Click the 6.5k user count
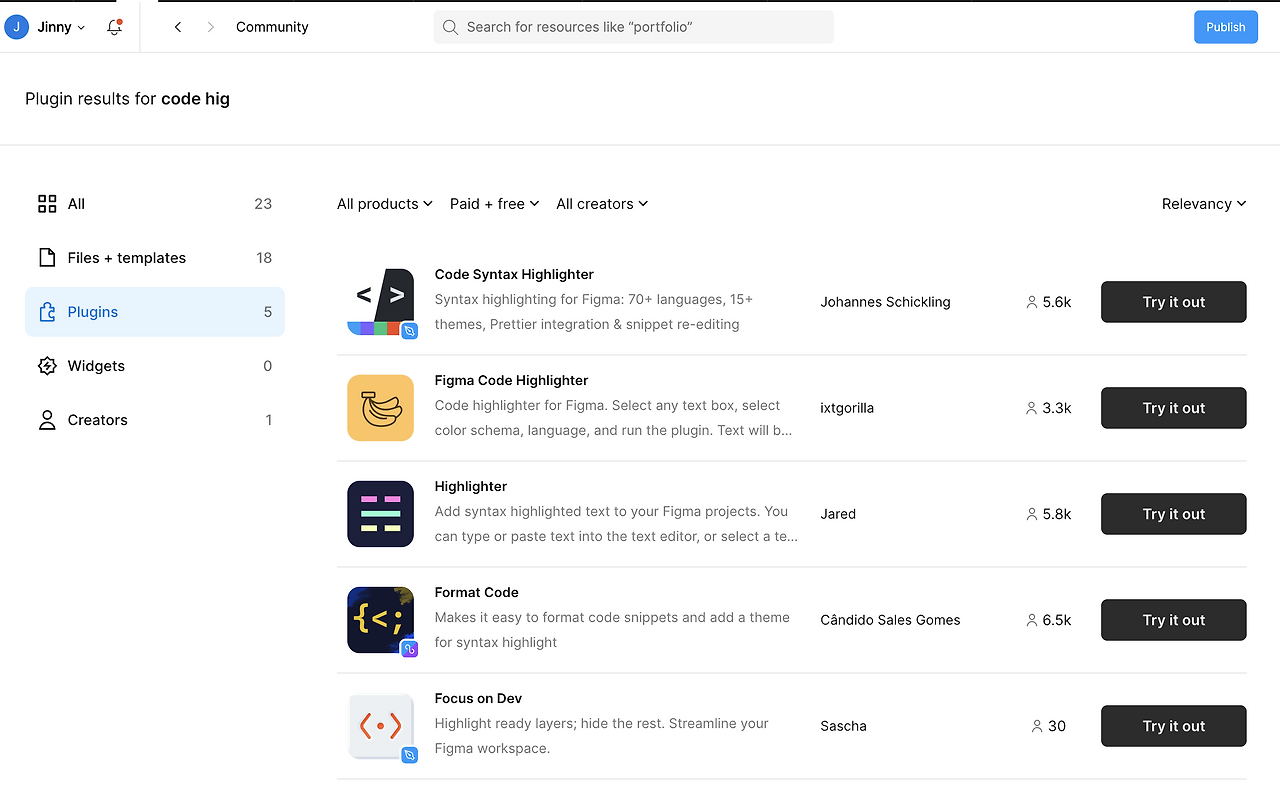1280x792 pixels. [x=1057, y=620]
